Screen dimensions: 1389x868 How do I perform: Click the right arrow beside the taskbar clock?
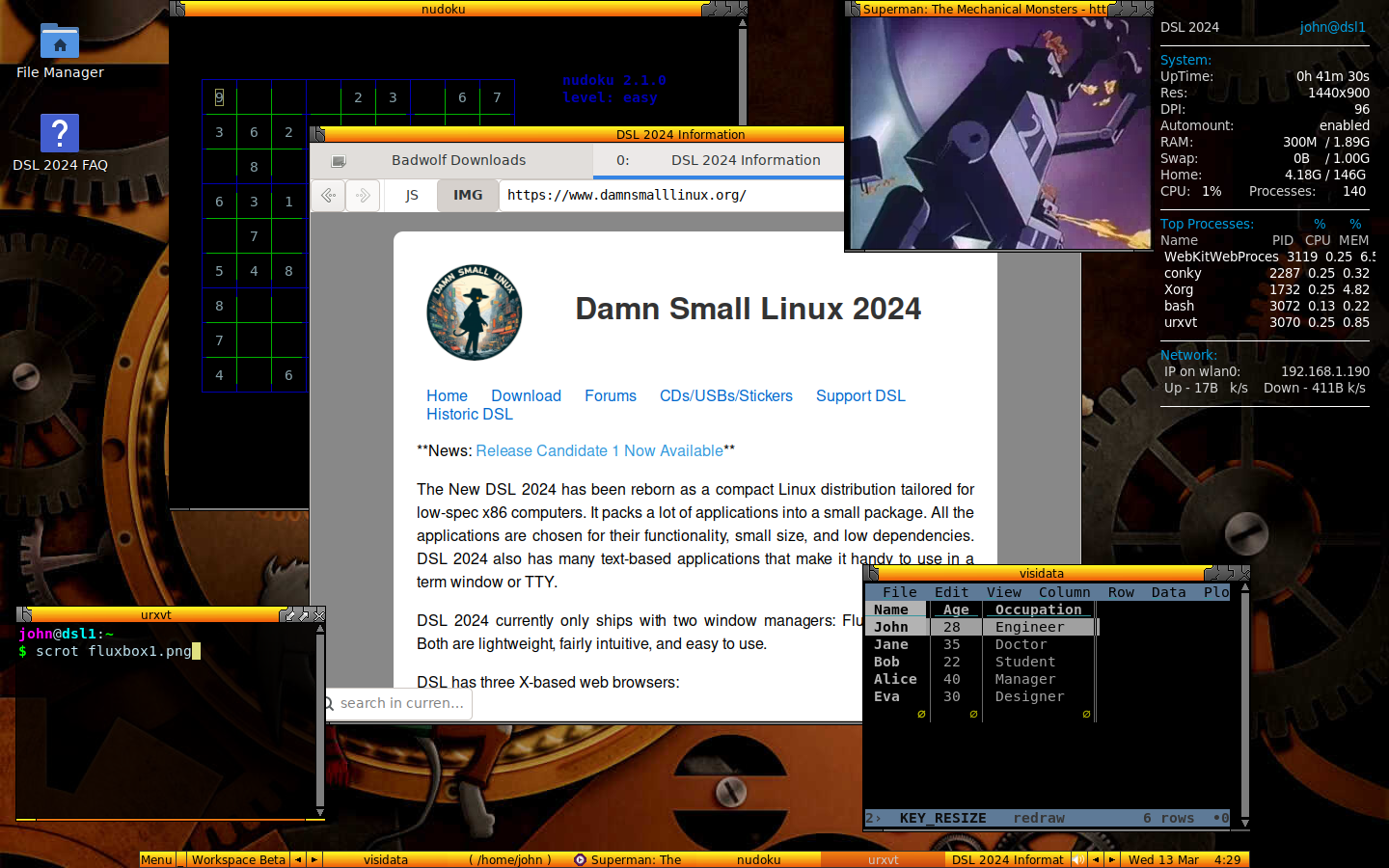[x=1112, y=859]
